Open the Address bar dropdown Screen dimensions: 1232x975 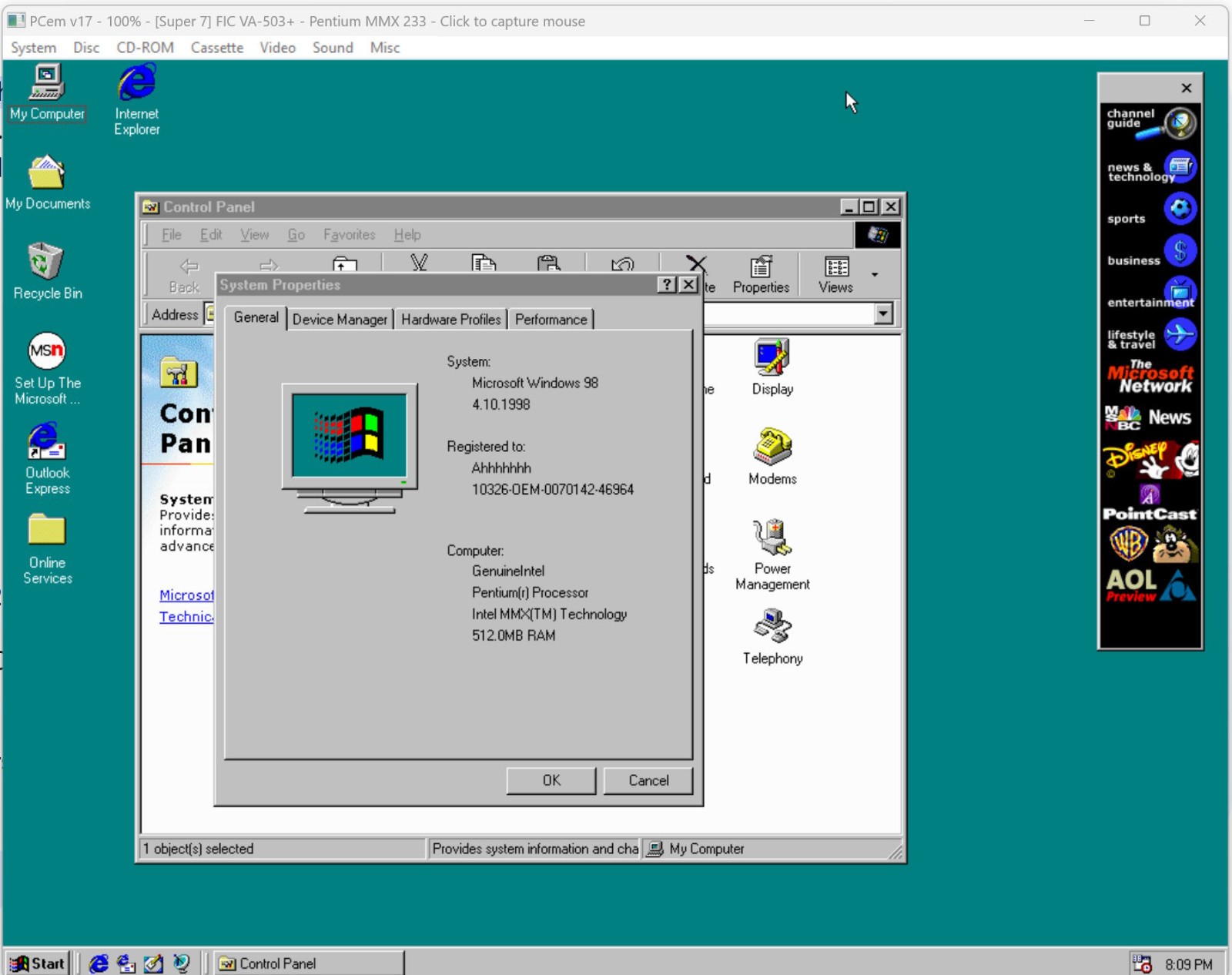pyautogui.click(x=883, y=313)
